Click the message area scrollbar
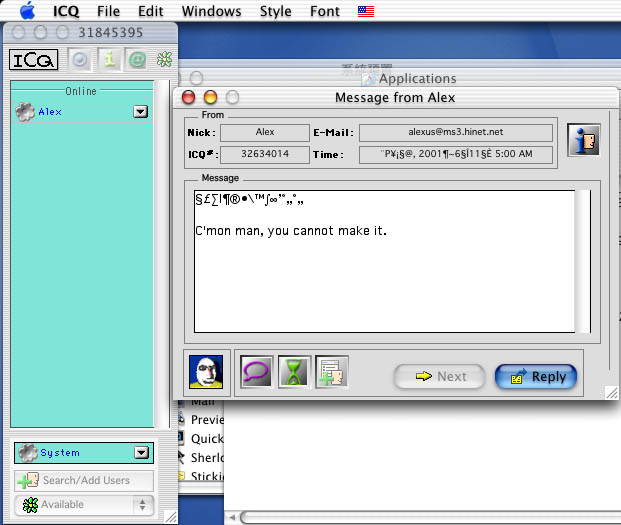621x525 pixels. 583,261
